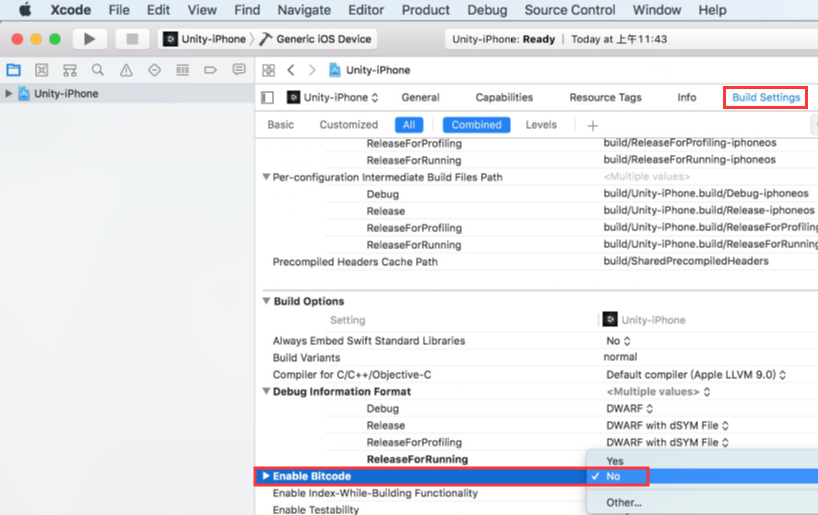818x515 pixels.
Task: Open the Editor menu
Action: click(366, 10)
